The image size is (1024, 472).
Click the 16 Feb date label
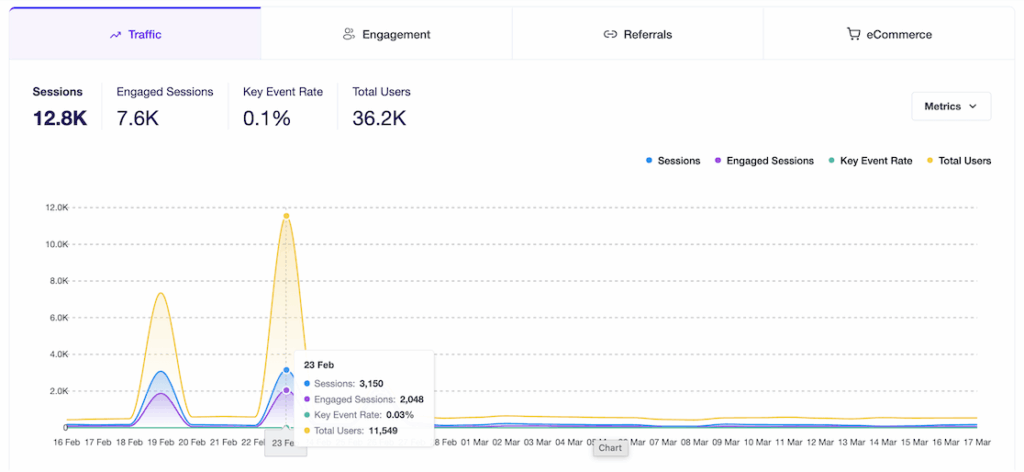point(68,443)
